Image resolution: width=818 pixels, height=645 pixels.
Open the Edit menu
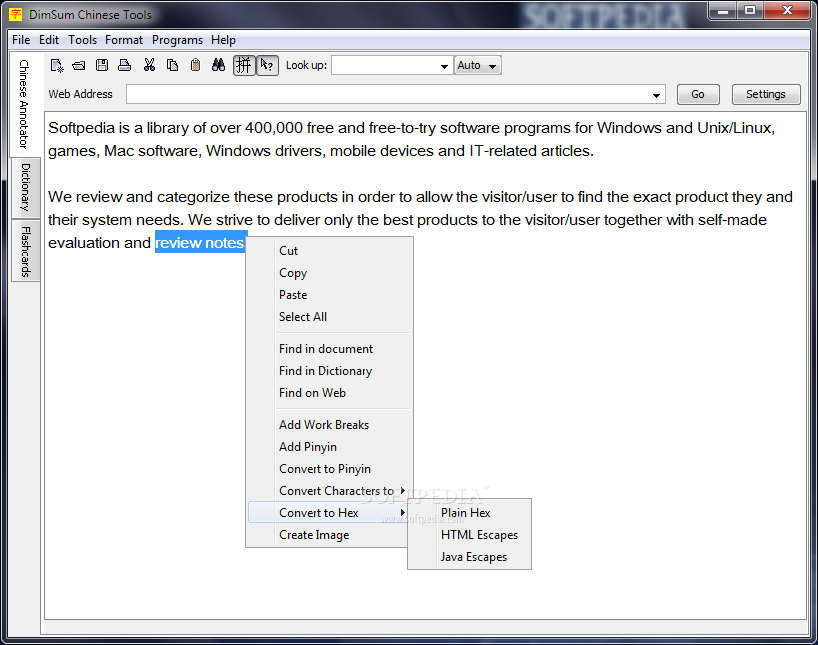(49, 40)
